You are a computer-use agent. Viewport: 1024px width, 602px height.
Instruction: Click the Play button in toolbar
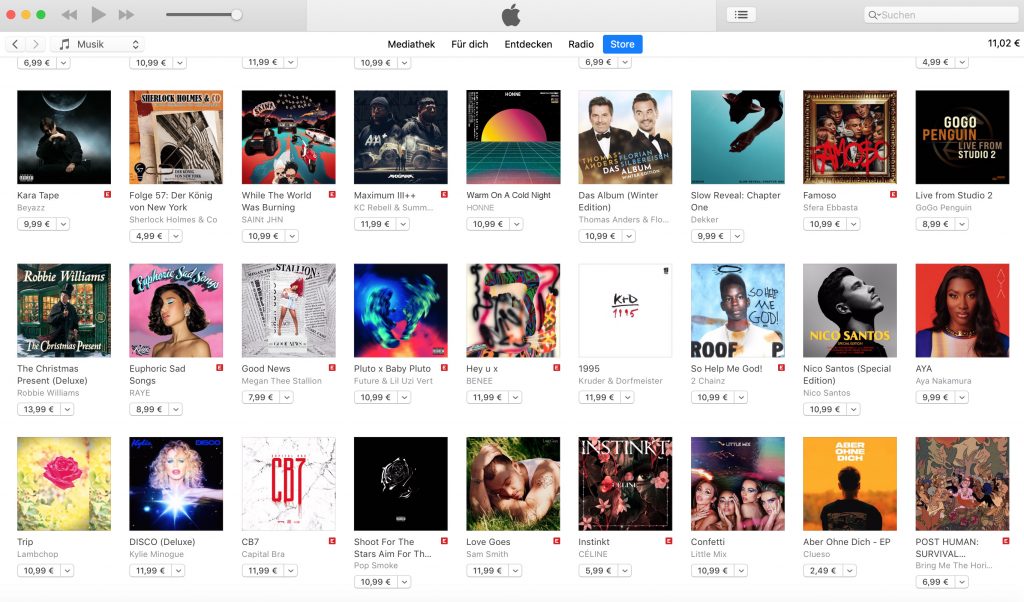98,14
